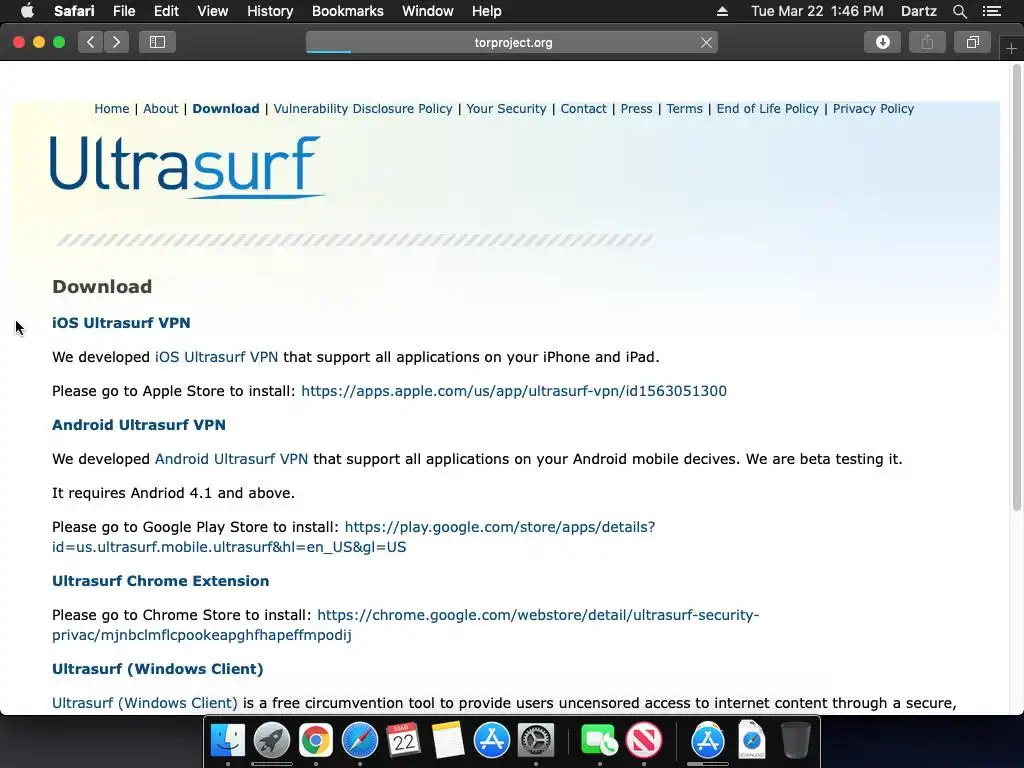Image resolution: width=1024 pixels, height=768 pixels.
Task: Open the Safari downloads button
Action: [x=882, y=42]
